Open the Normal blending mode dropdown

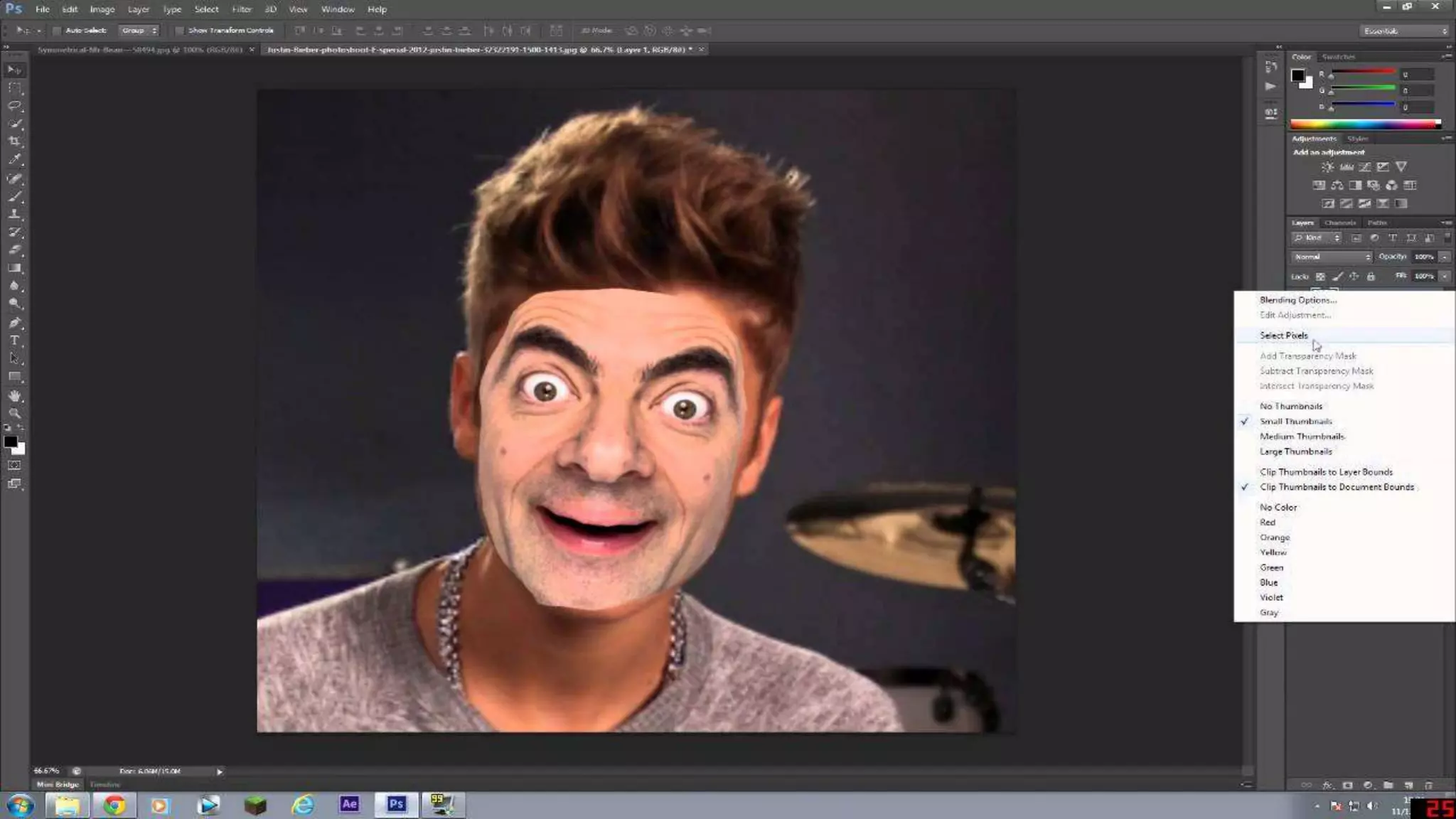pos(1332,257)
